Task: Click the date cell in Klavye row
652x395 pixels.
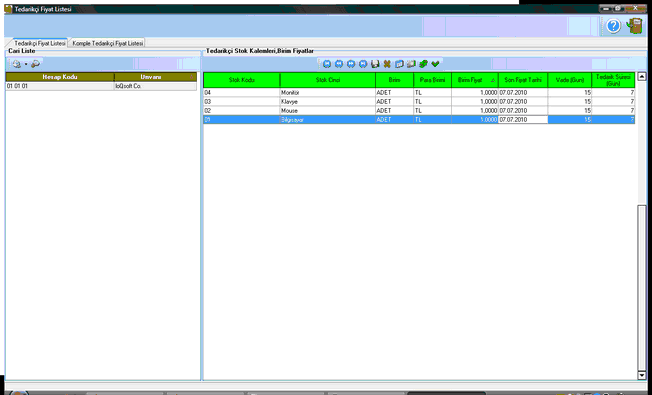Action: [523, 101]
